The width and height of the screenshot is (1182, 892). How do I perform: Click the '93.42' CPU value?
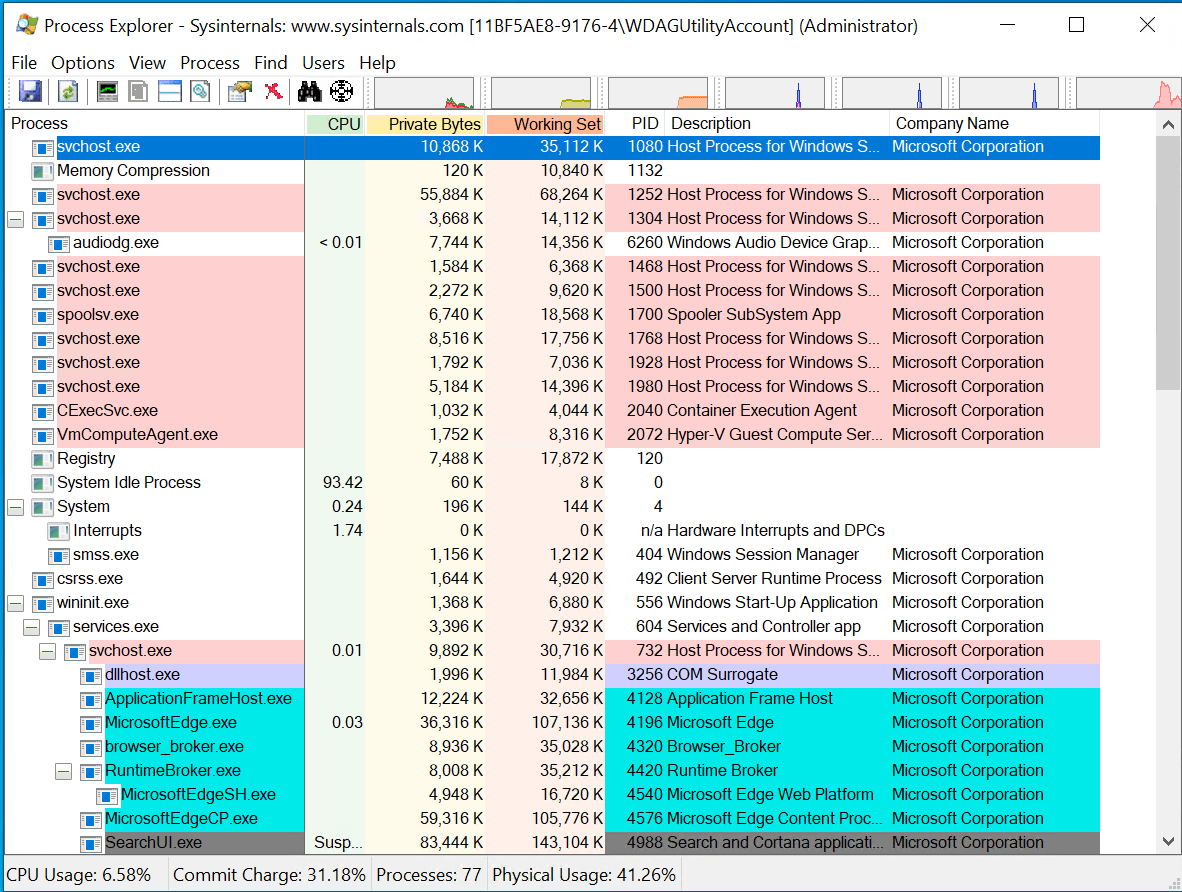click(342, 483)
